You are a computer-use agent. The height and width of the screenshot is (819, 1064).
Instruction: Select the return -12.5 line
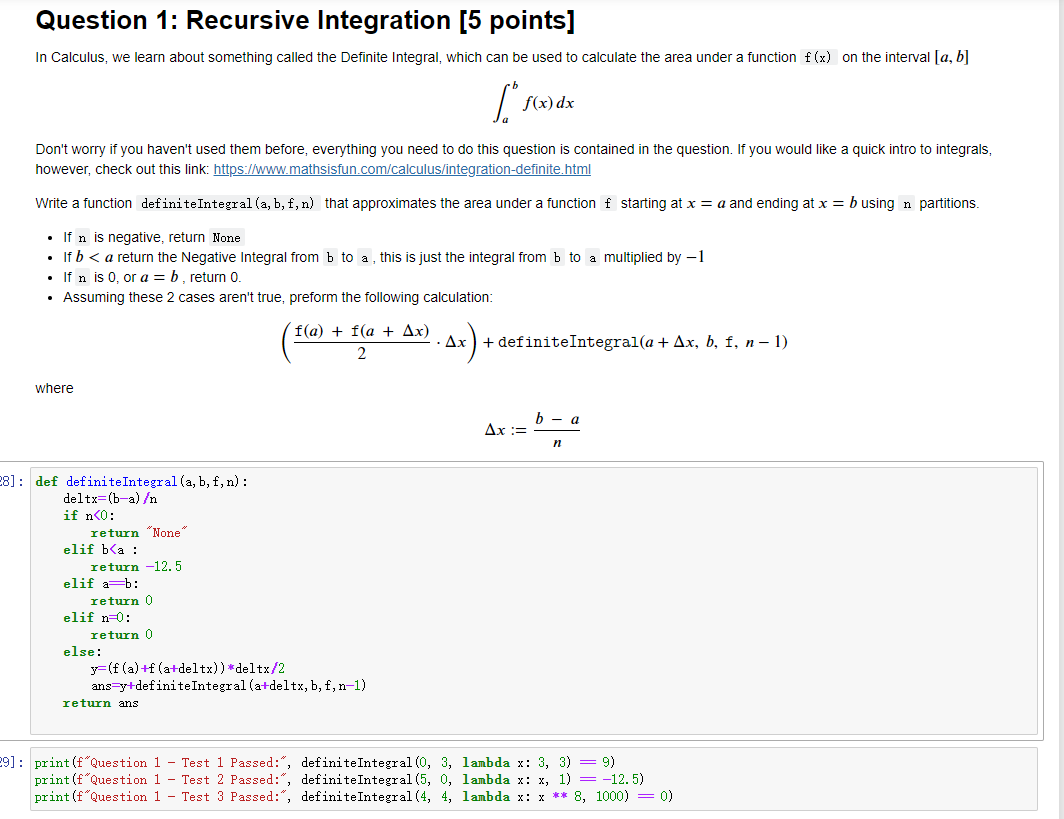[137, 568]
